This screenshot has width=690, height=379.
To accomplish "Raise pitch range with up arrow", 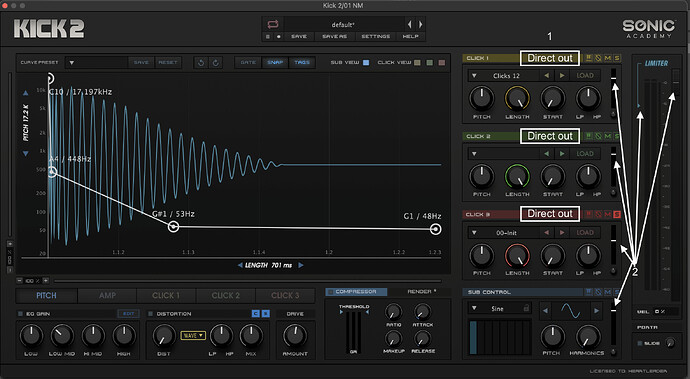I will (x=26, y=93).
